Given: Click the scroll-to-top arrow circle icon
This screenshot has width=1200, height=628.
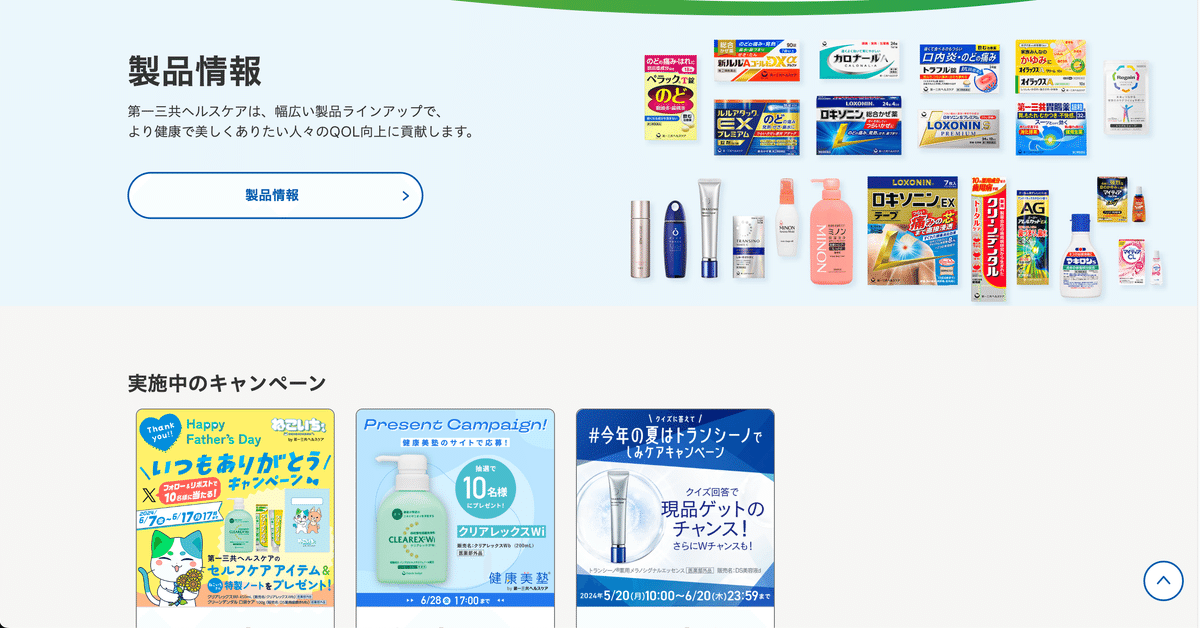Looking at the screenshot, I should pyautogui.click(x=1163, y=580).
